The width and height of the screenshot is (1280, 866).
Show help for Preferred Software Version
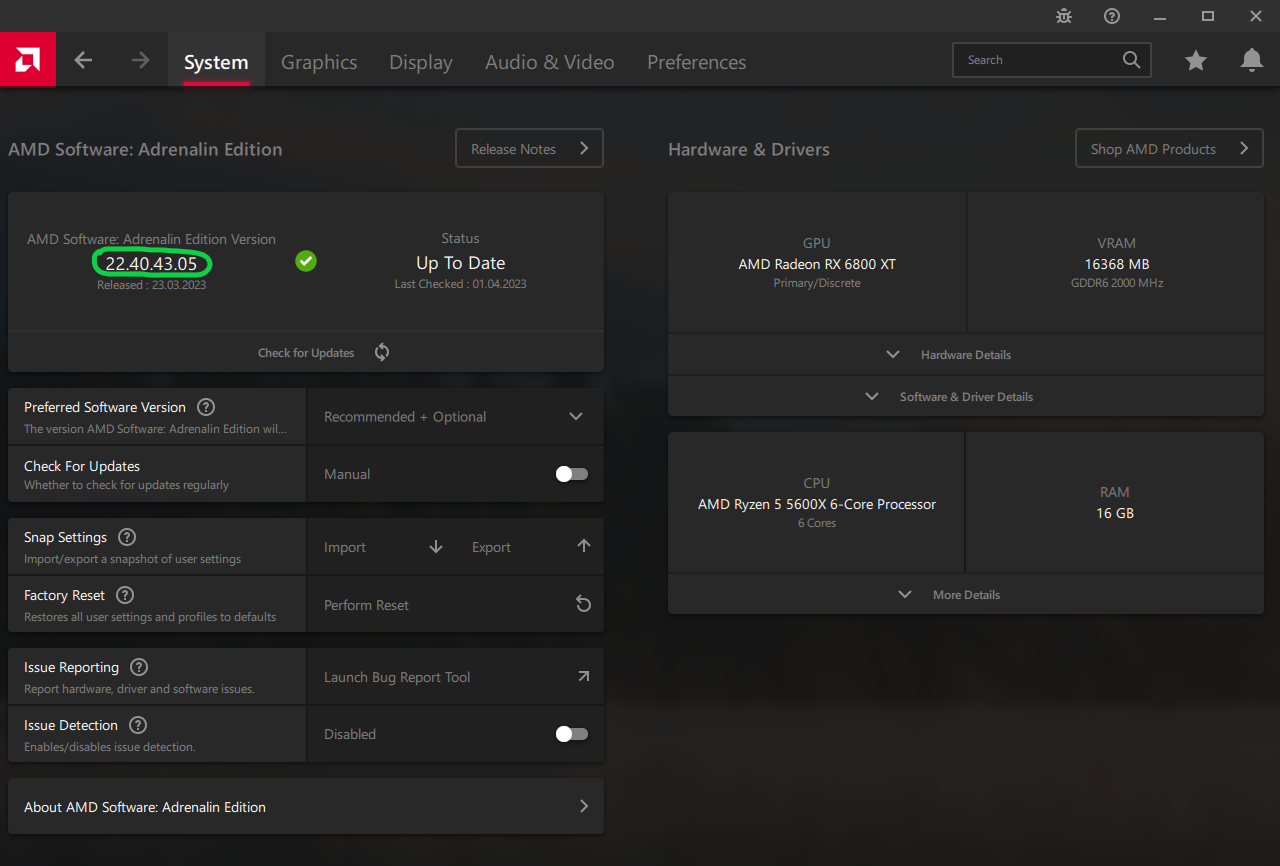pyautogui.click(x=206, y=407)
